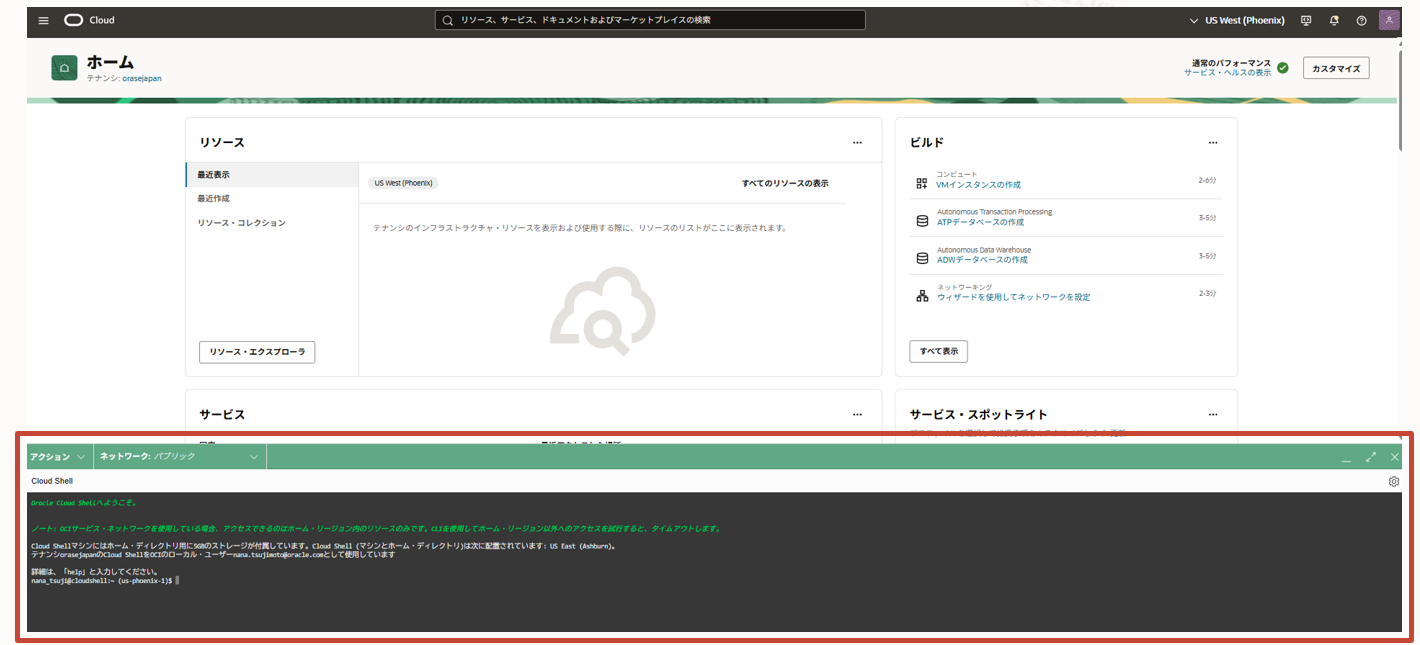Click the すべて表示 button
Image resolution: width=1420 pixels, height=645 pixels.
[x=938, y=351]
